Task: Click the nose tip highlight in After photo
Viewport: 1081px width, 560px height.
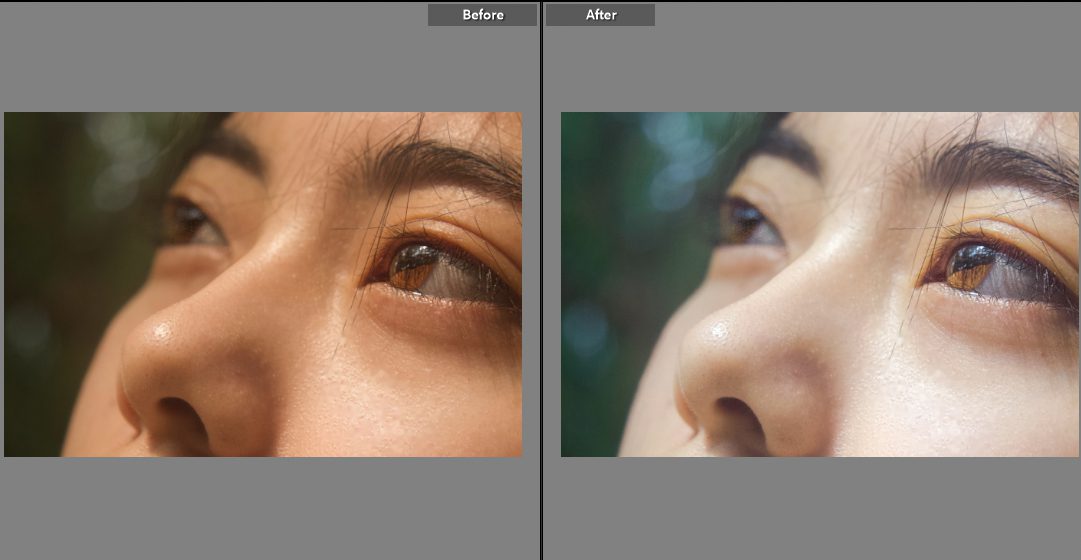Action: point(716,328)
